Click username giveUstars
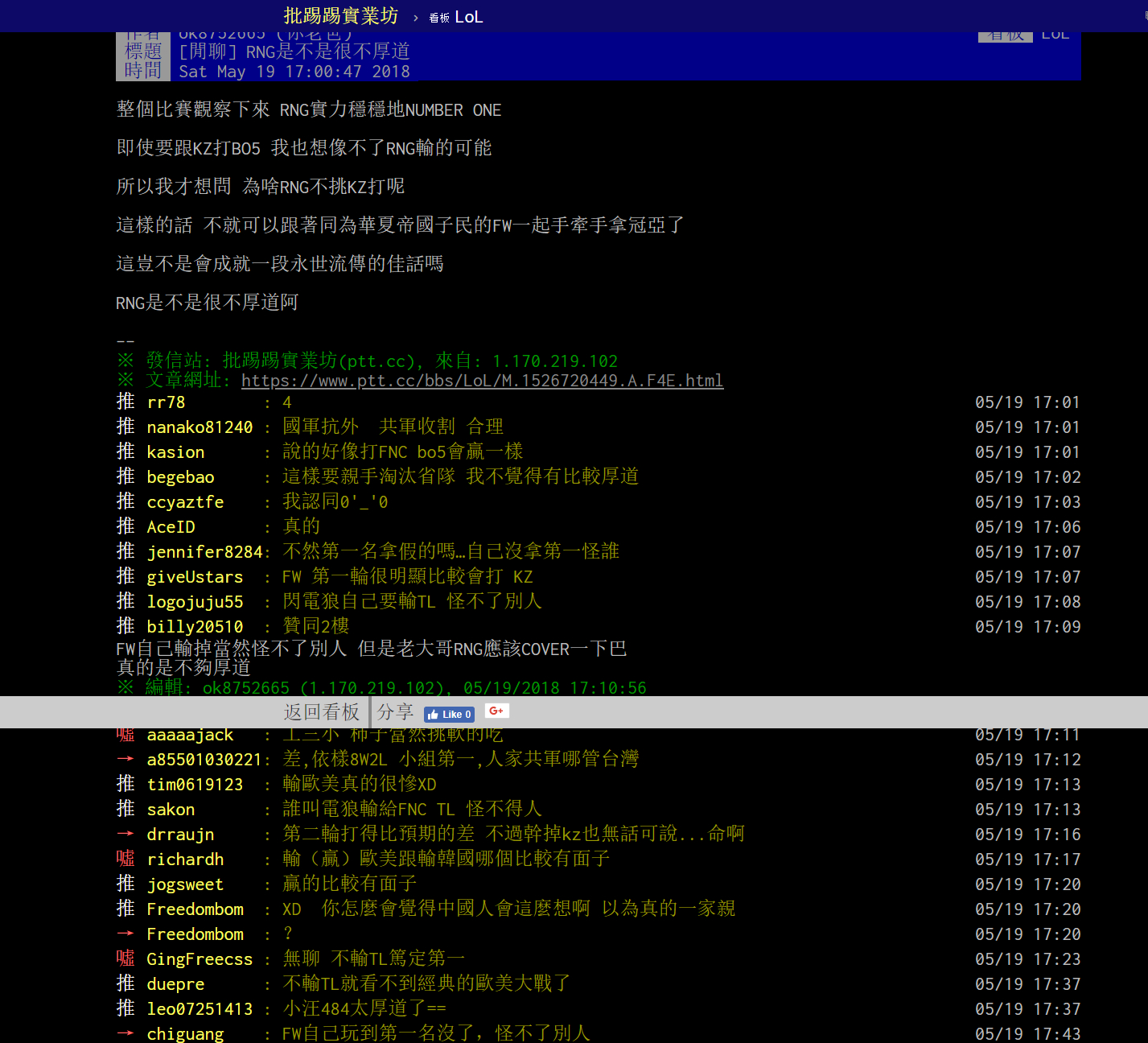Screen dimensions: 1148x1043 tap(195, 577)
